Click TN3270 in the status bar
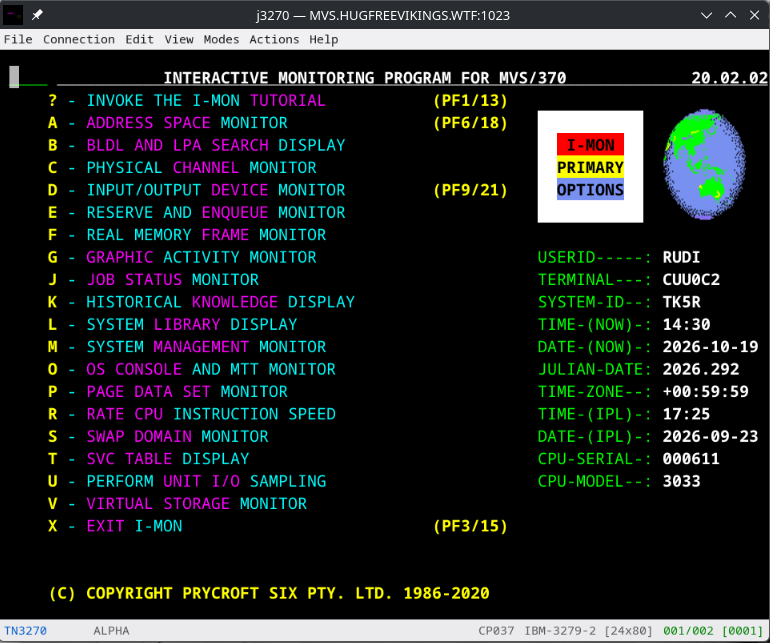This screenshot has width=770, height=643. click(26, 631)
